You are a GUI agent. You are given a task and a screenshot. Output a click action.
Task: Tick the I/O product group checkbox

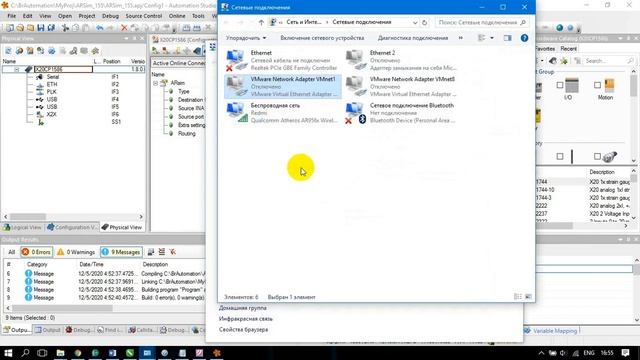560,85
